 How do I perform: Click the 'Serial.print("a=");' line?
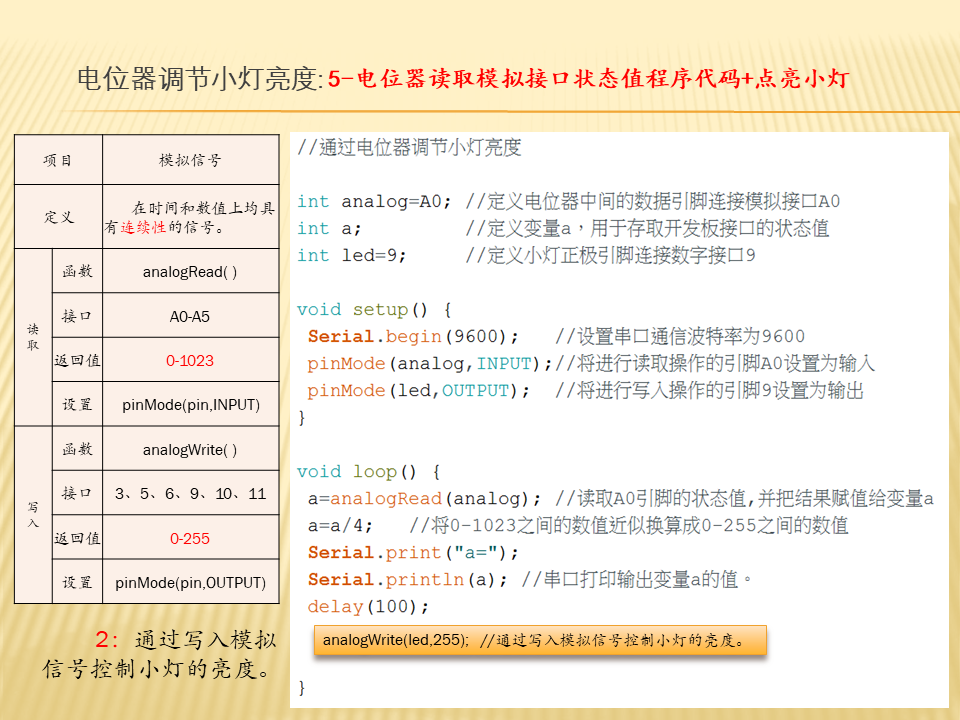(413, 552)
